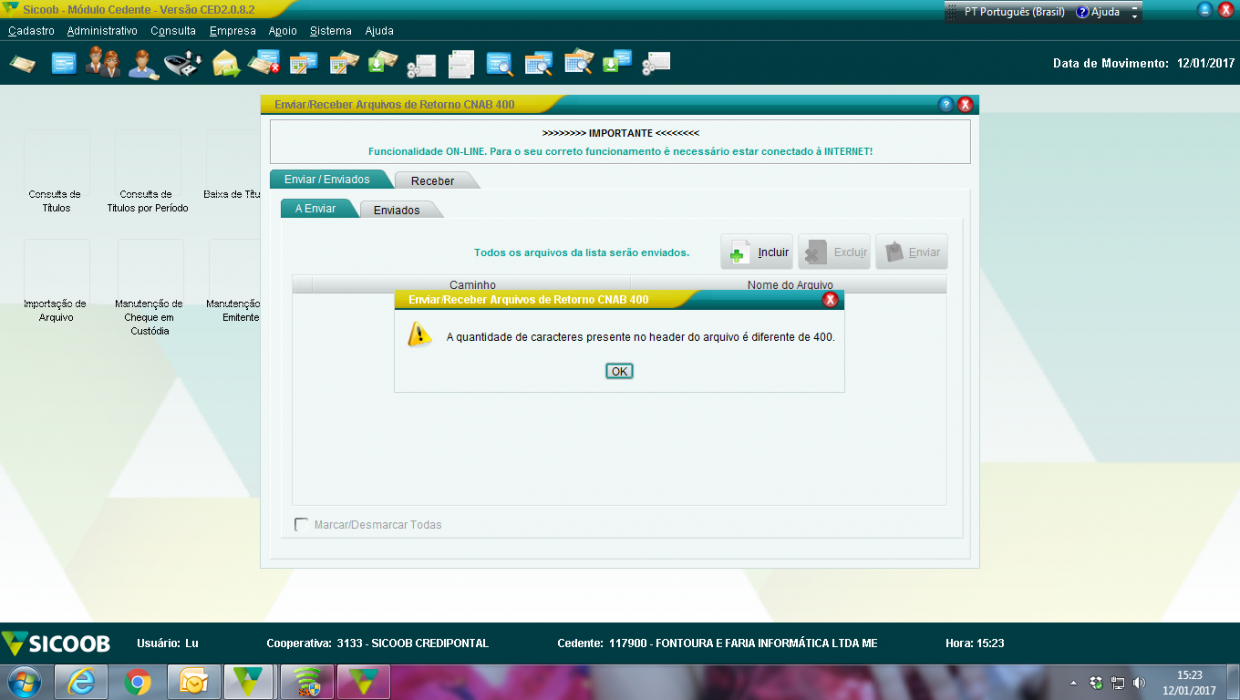This screenshot has width=1240, height=700.
Task: Open Importação de Arquivo shortcut
Action: [x=56, y=283]
